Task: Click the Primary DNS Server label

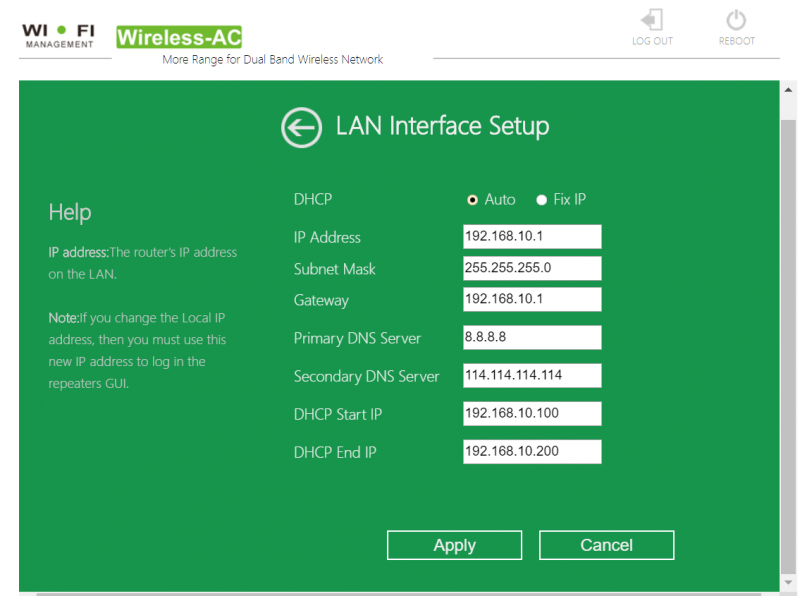Action: pos(357,338)
